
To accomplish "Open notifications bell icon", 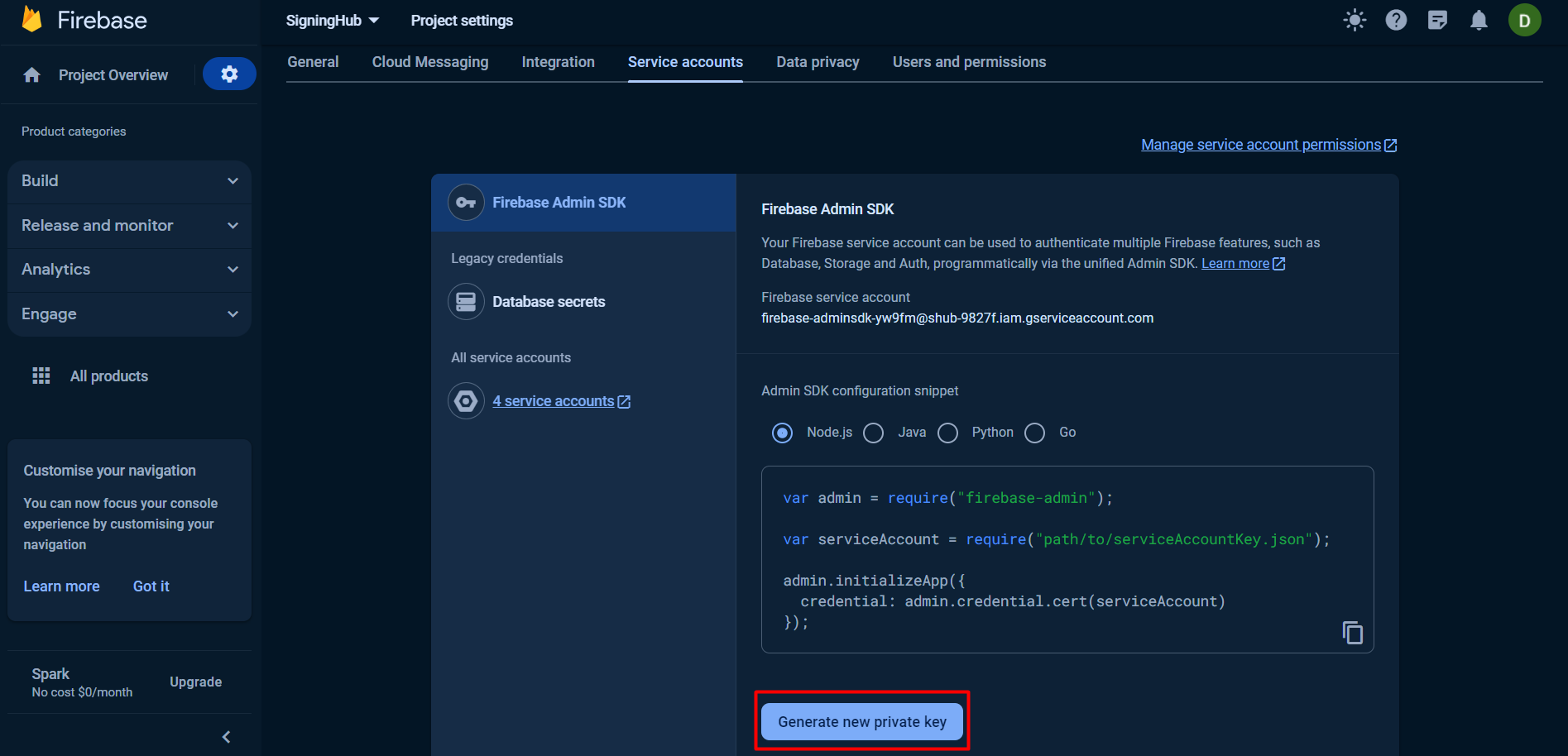I will pyautogui.click(x=1479, y=20).
